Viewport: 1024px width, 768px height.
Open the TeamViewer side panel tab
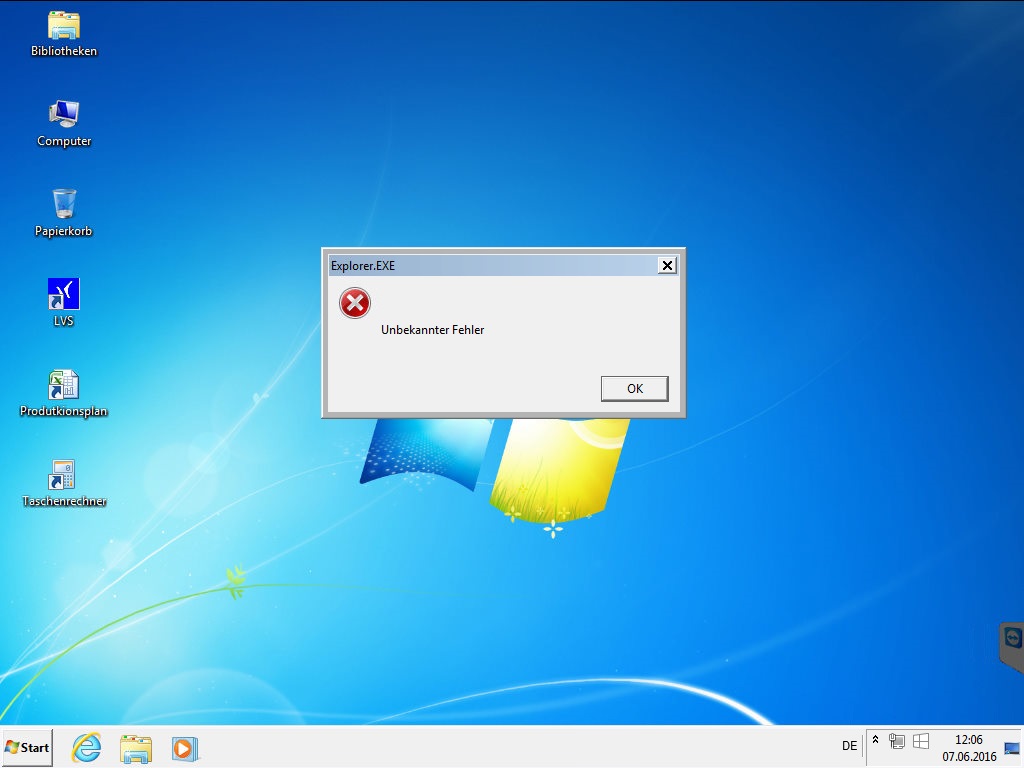click(1012, 645)
